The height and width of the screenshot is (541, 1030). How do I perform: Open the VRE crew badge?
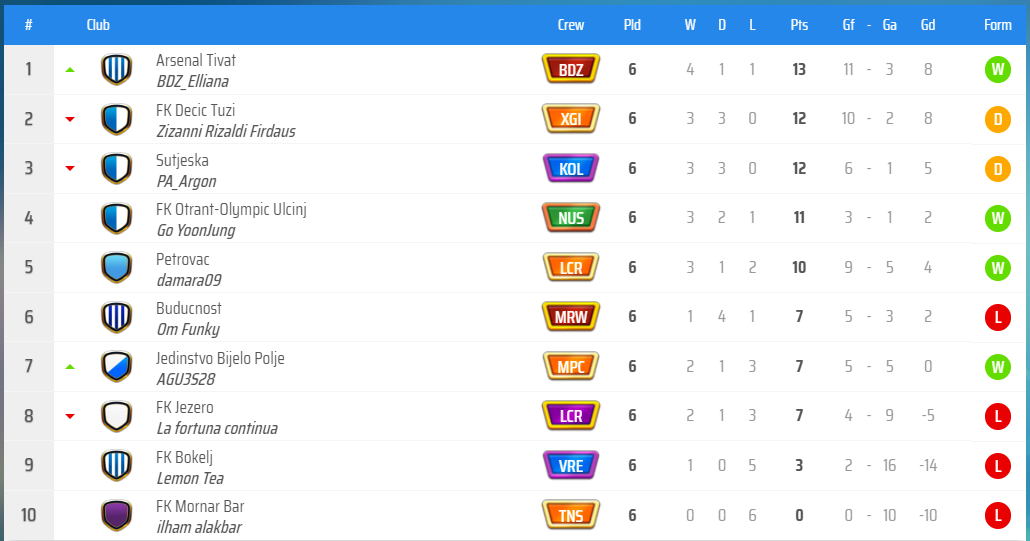tap(571, 466)
